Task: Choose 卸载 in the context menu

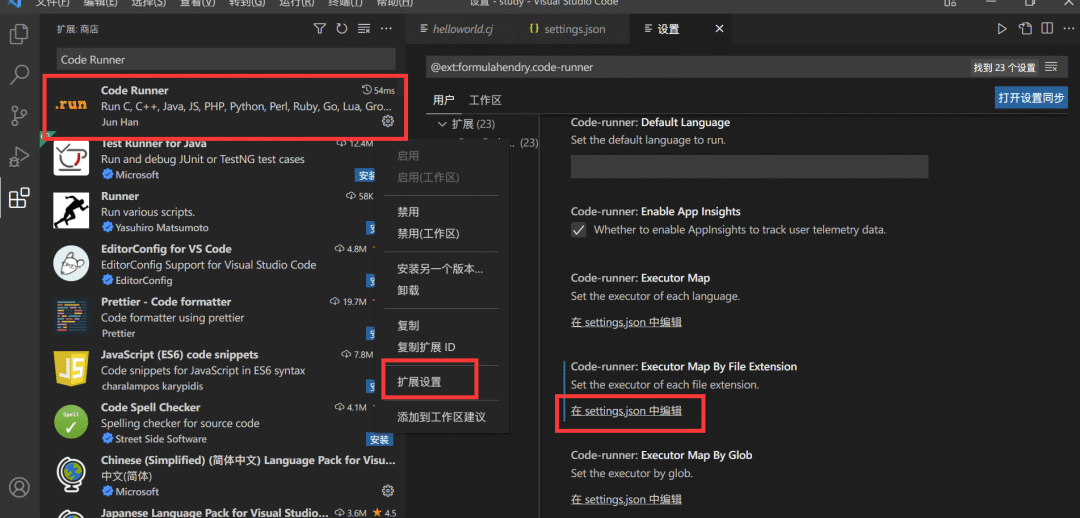Action: [x=408, y=290]
